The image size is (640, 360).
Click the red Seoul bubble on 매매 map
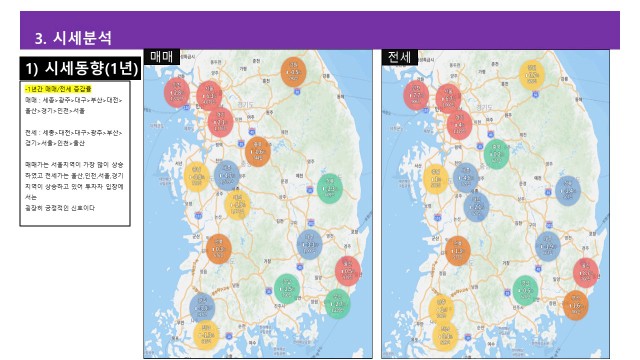point(209,96)
